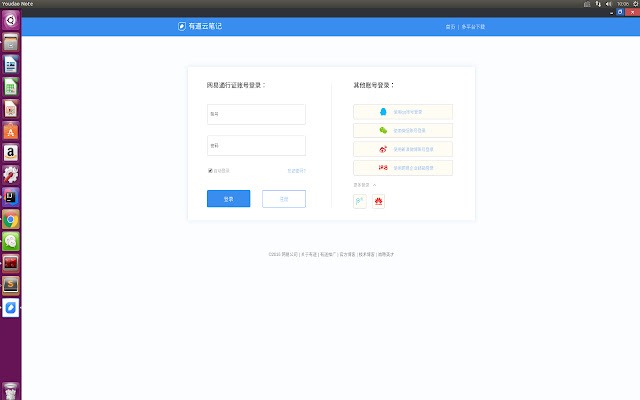Open the forgot password link
Viewport: 640px width, 400px height.
click(296, 171)
